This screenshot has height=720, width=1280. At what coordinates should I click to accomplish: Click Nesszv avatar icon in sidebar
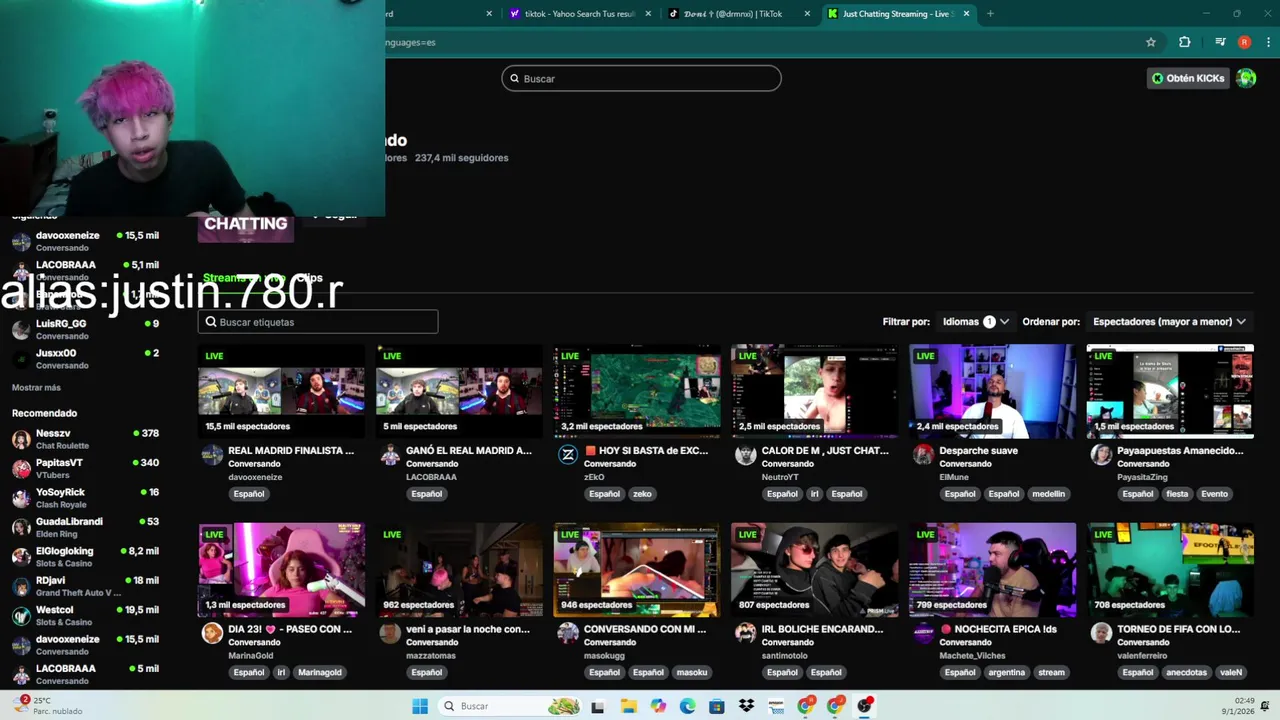tap(21, 439)
